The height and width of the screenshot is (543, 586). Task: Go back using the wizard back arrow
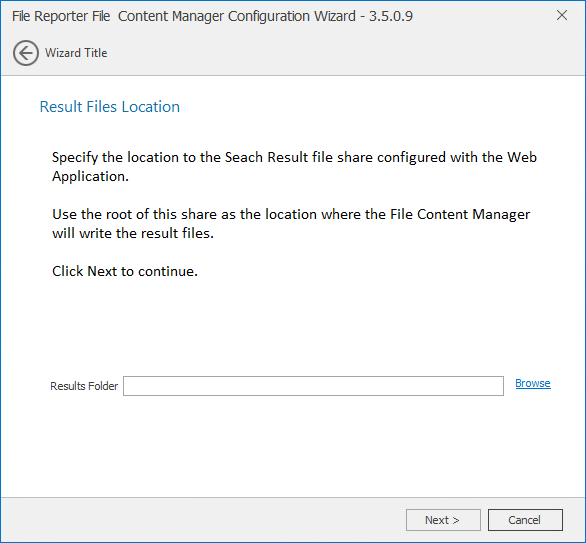pyautogui.click(x=26, y=53)
